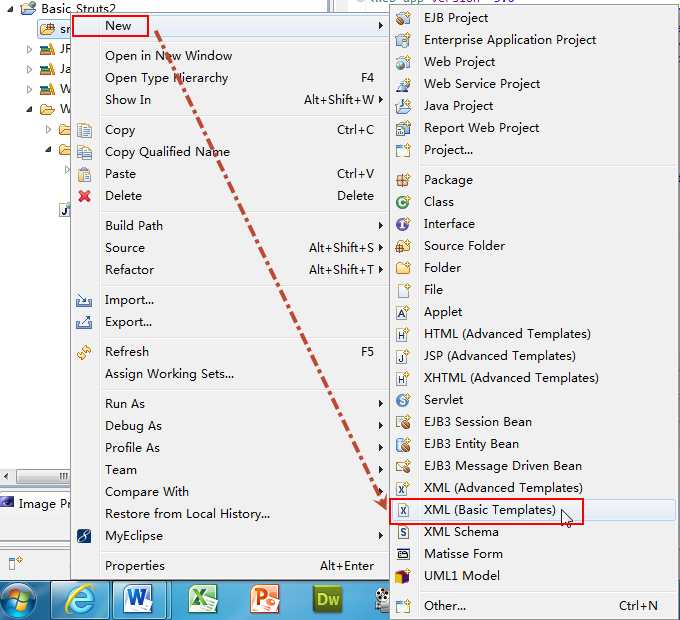Expand the Source submenu arrow
Viewport: 680px width, 620px height.
coord(381,248)
